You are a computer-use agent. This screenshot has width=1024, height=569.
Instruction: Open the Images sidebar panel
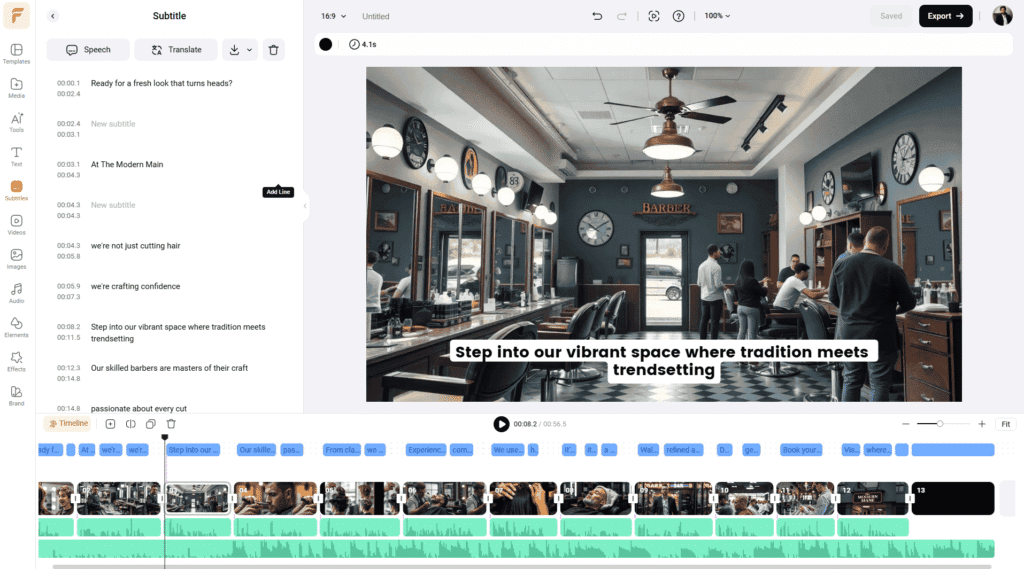click(16, 259)
